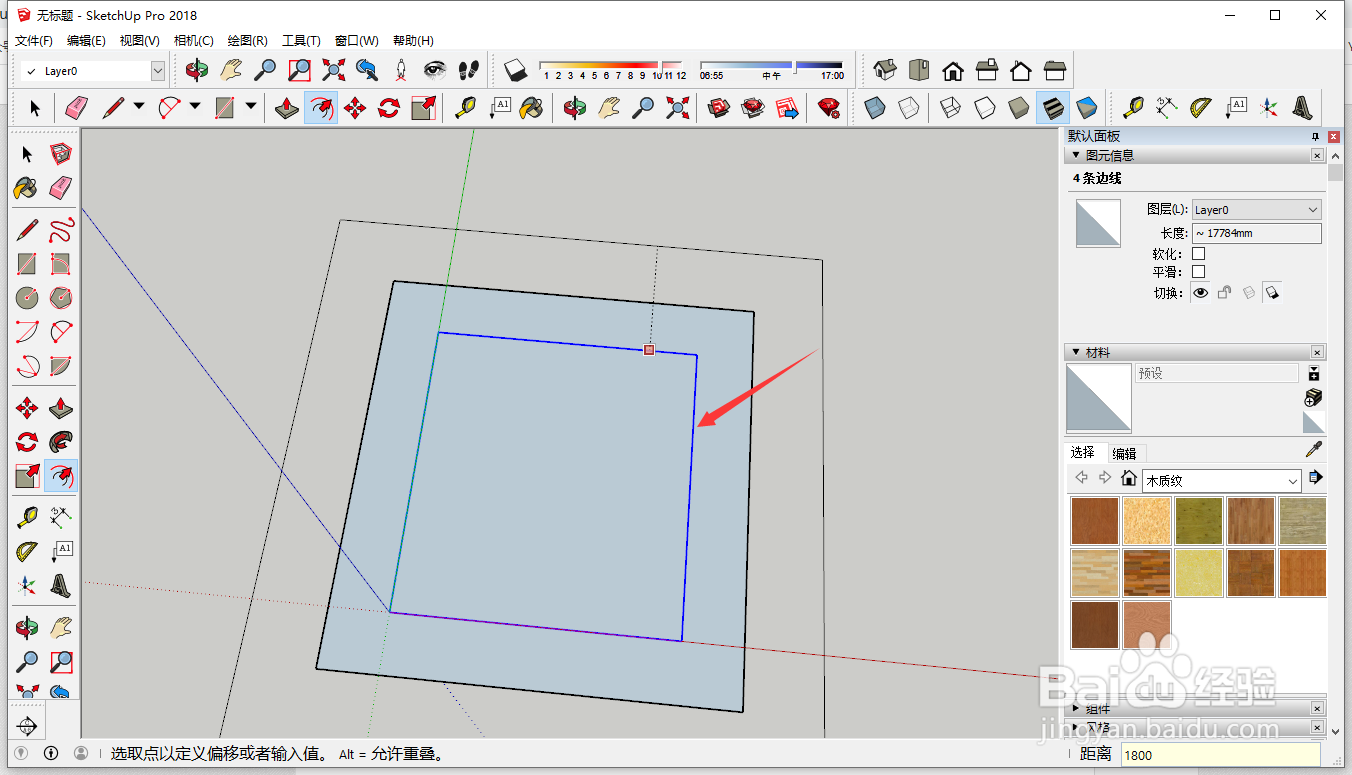Apply Shaded With Textures style
The height and width of the screenshot is (775, 1352).
[1053, 108]
